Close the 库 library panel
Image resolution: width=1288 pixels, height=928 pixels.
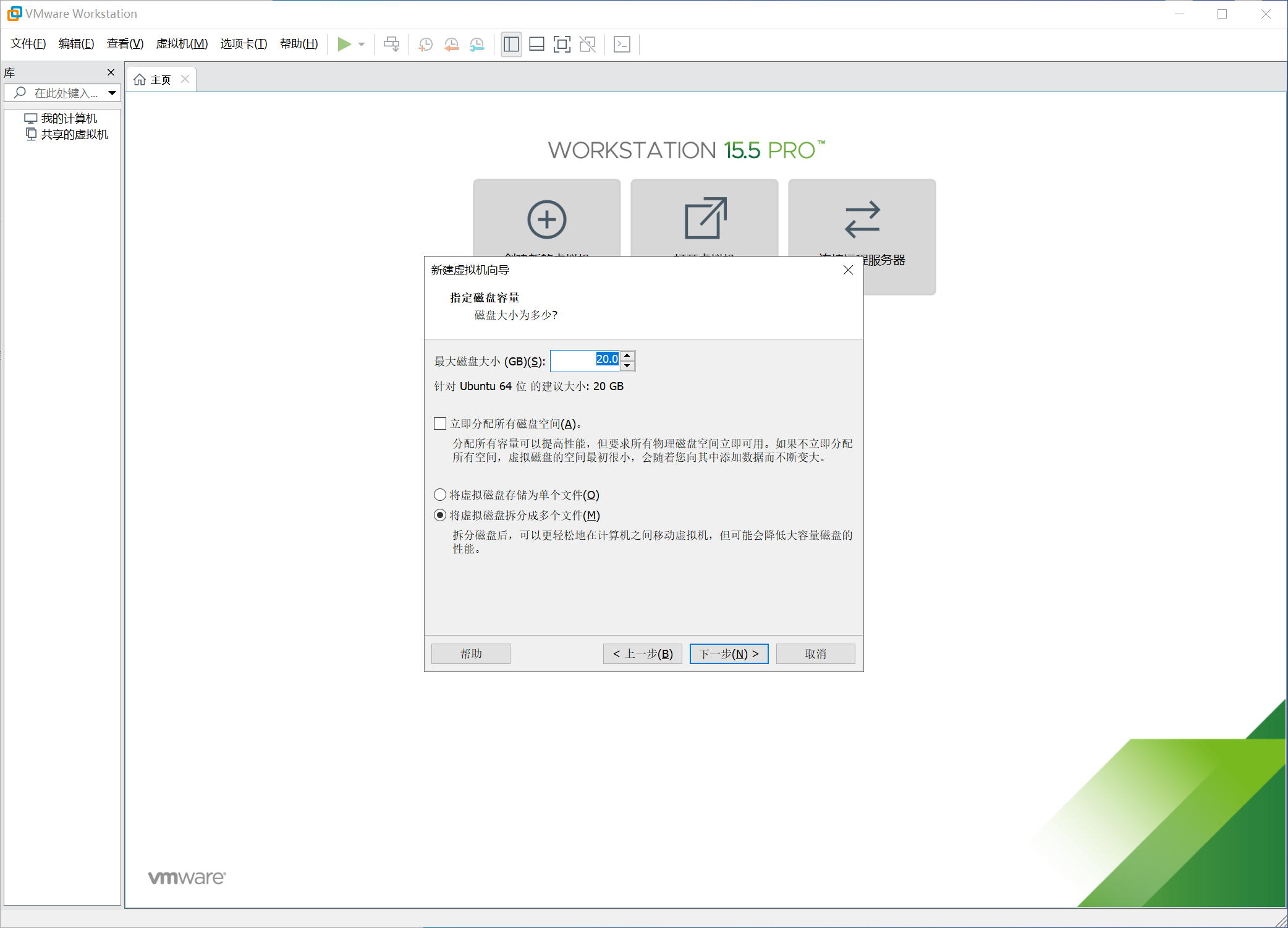tap(111, 72)
